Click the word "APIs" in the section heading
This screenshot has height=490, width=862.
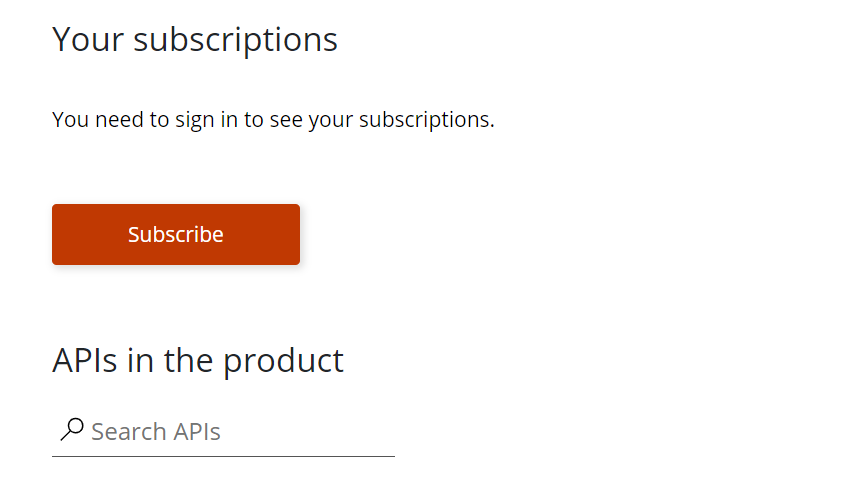coord(85,360)
